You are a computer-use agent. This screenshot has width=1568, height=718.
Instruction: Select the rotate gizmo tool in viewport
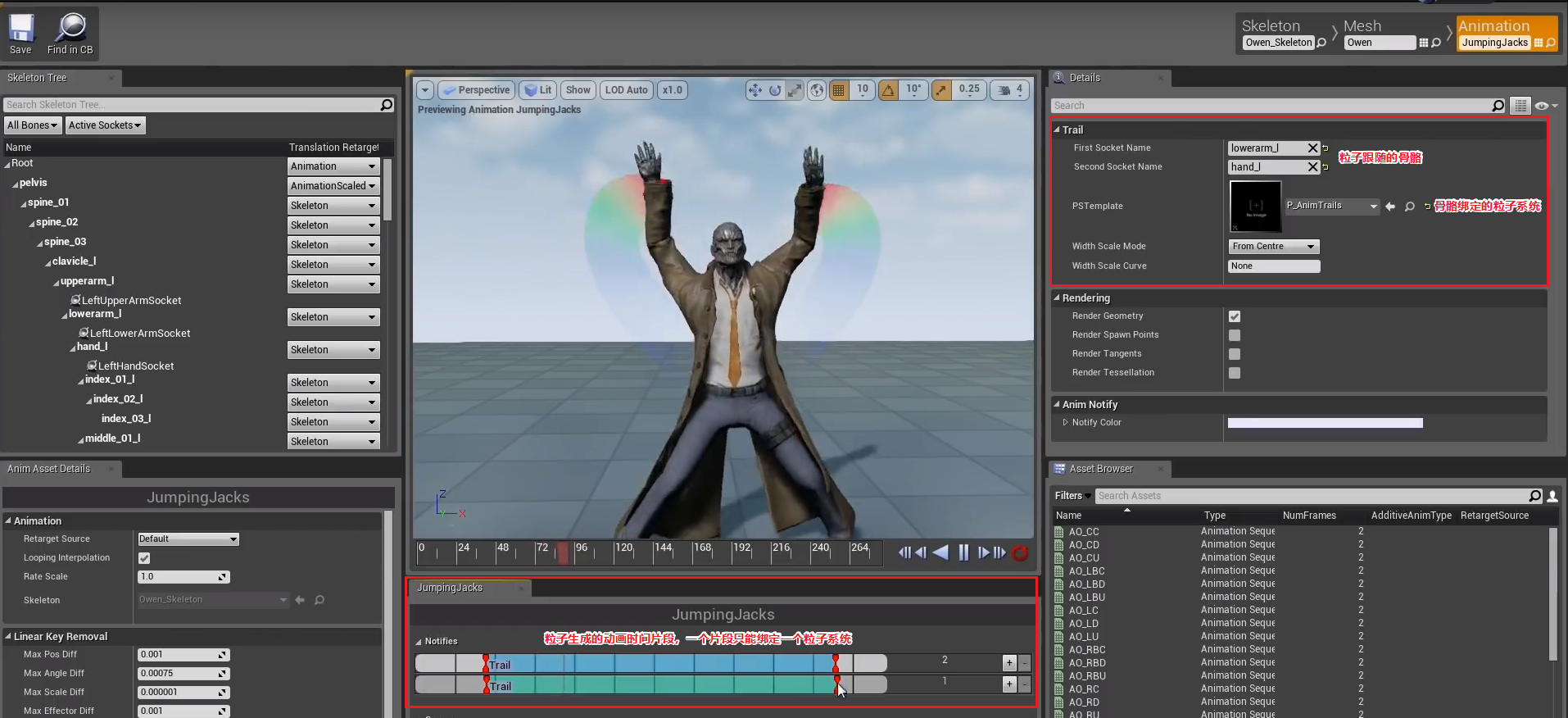774,90
